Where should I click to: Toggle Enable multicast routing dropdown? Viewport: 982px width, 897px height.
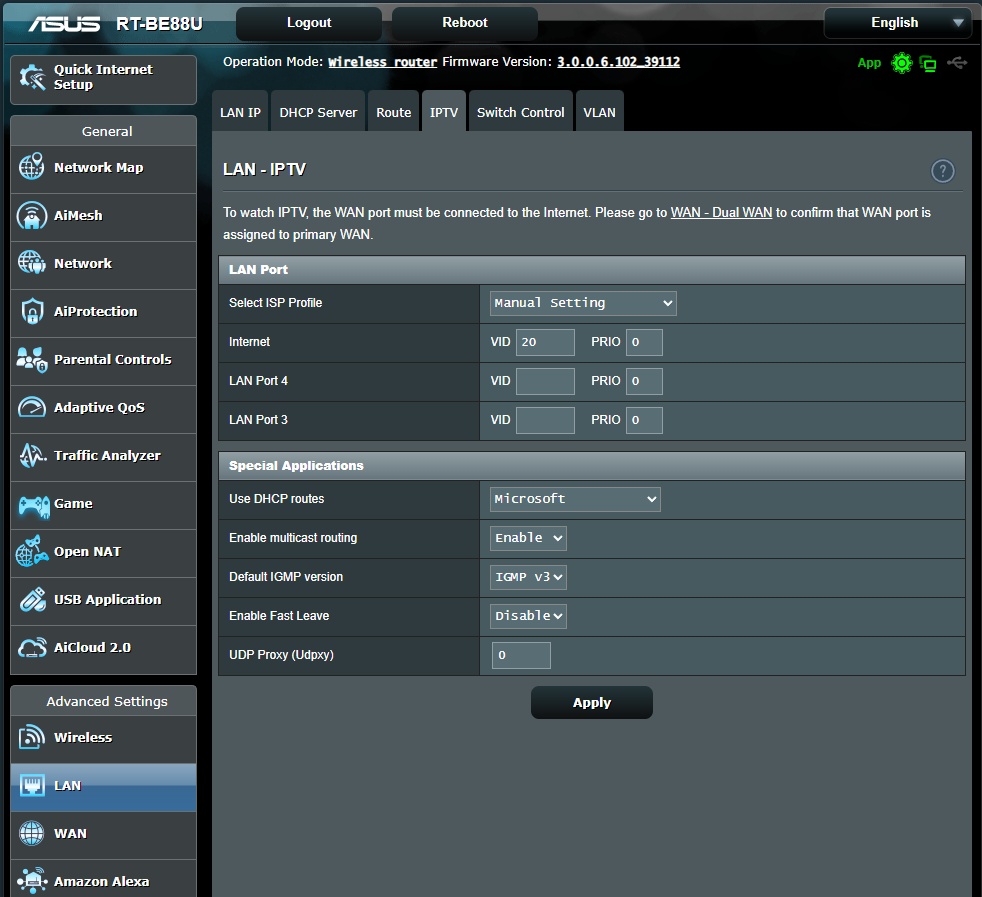click(x=528, y=538)
